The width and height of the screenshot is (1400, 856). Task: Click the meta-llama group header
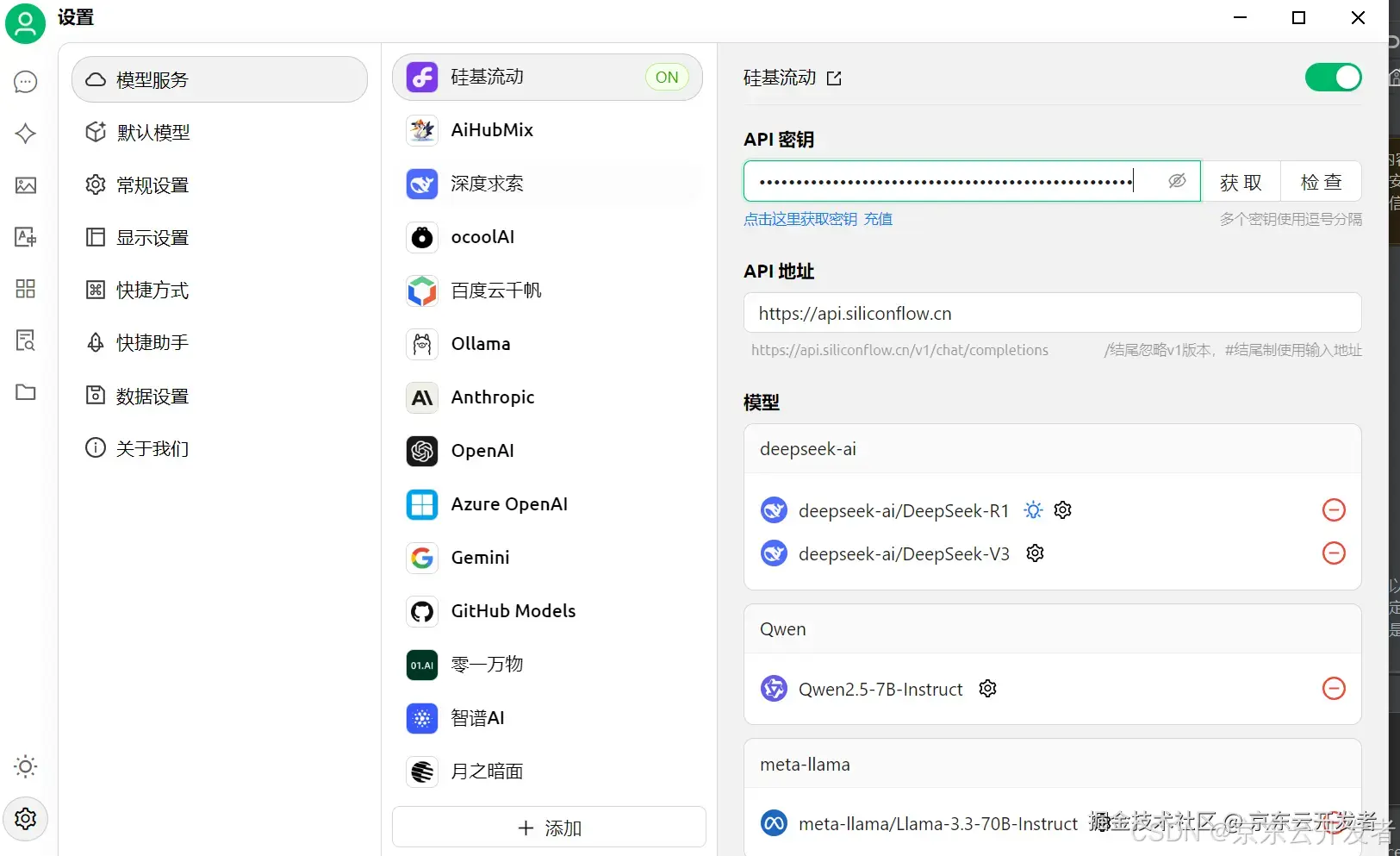1052,765
